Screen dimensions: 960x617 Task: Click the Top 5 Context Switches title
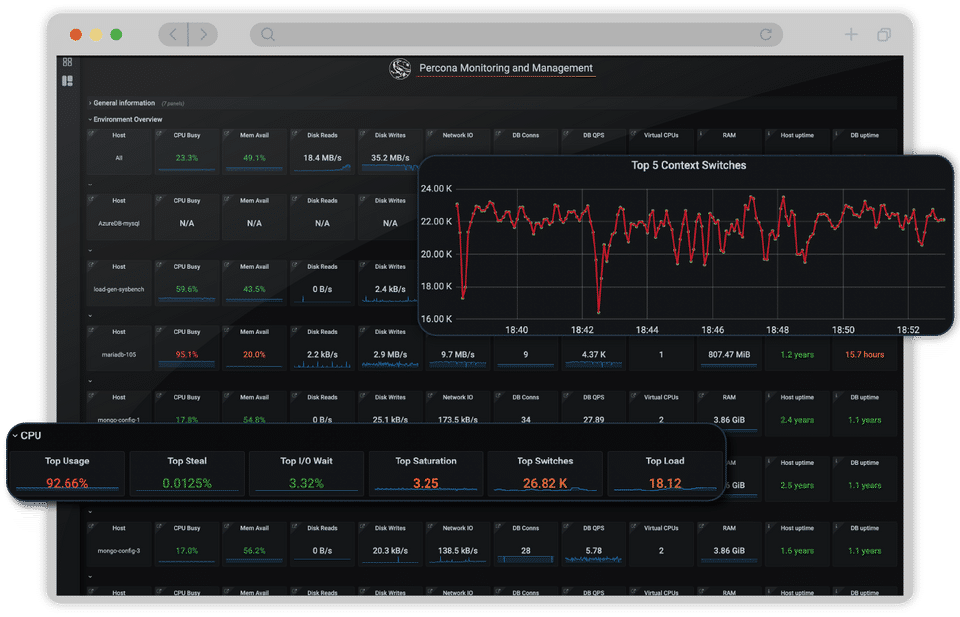(x=689, y=165)
